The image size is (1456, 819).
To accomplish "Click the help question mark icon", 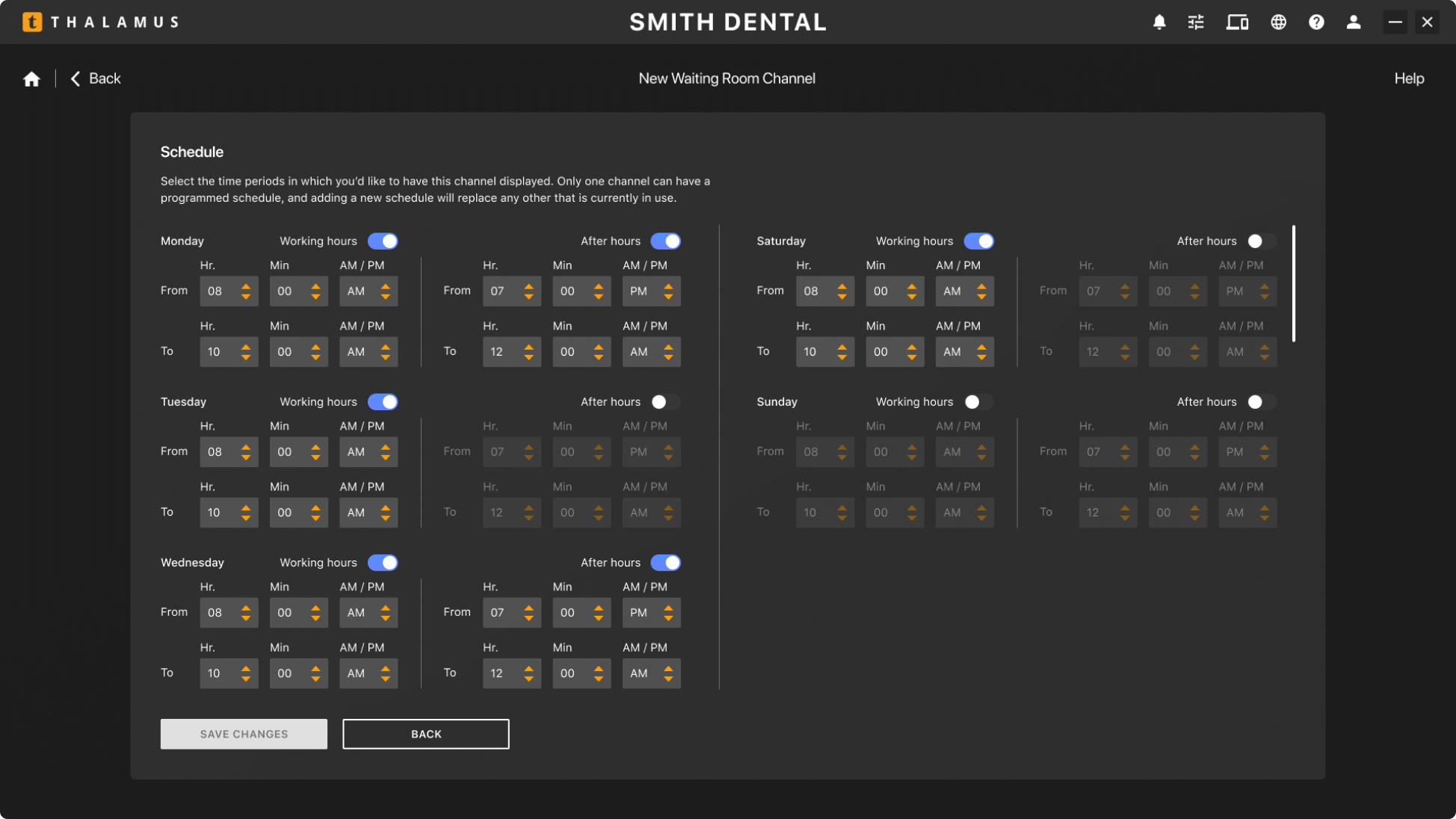I will [x=1316, y=22].
